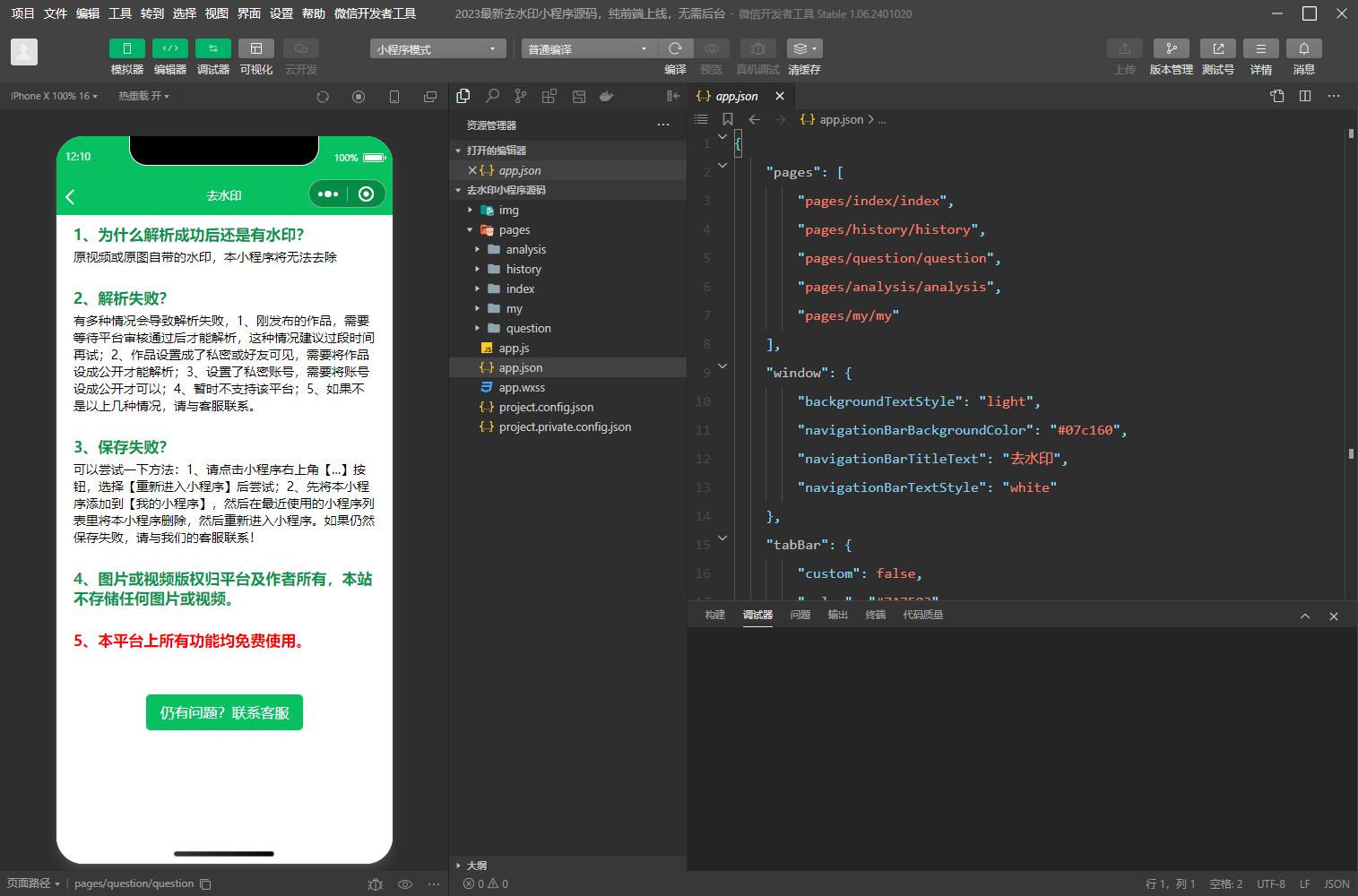1358x896 pixels.
Task: Click the Upload (上传) icon
Action: pyautogui.click(x=1125, y=48)
